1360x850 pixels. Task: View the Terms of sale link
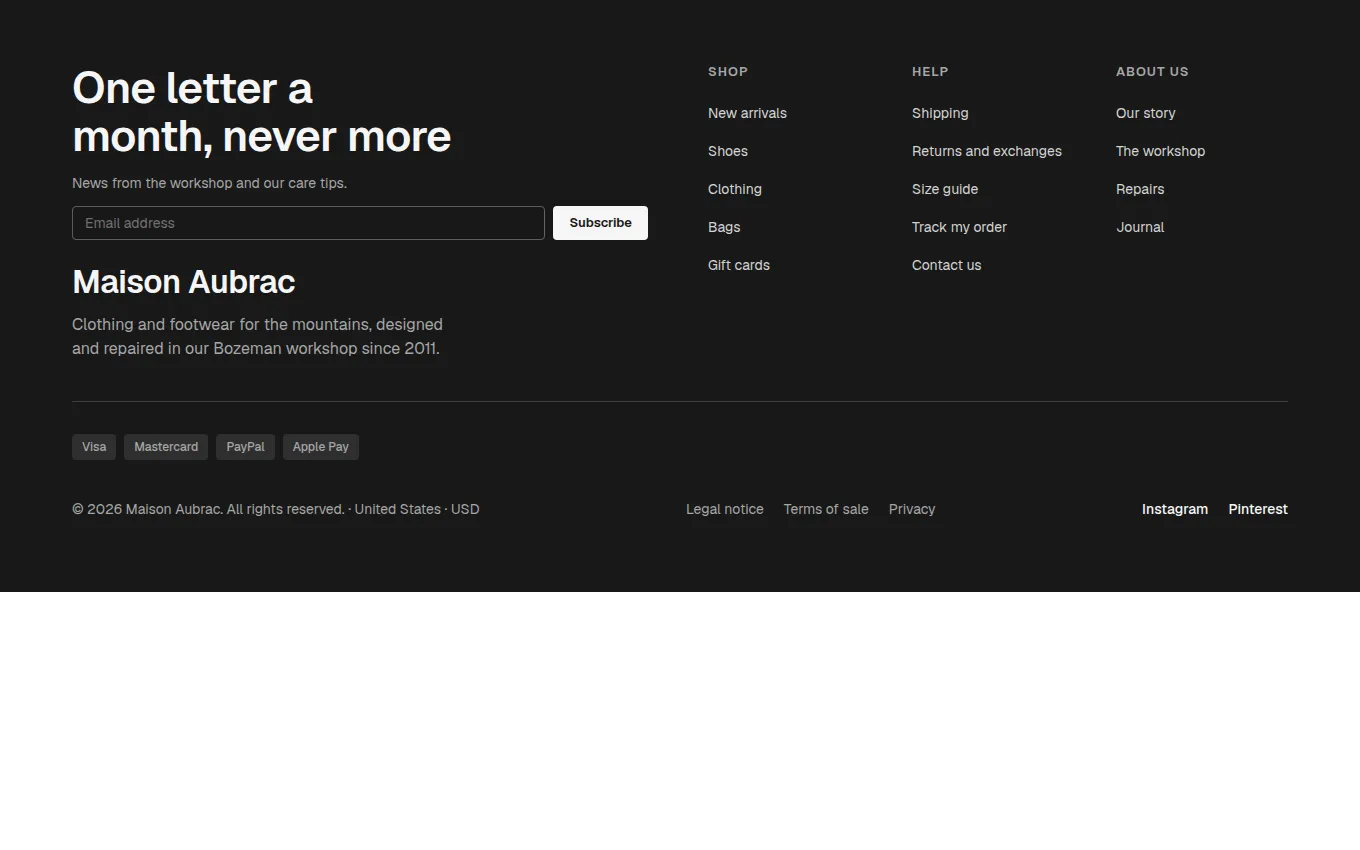(x=826, y=509)
